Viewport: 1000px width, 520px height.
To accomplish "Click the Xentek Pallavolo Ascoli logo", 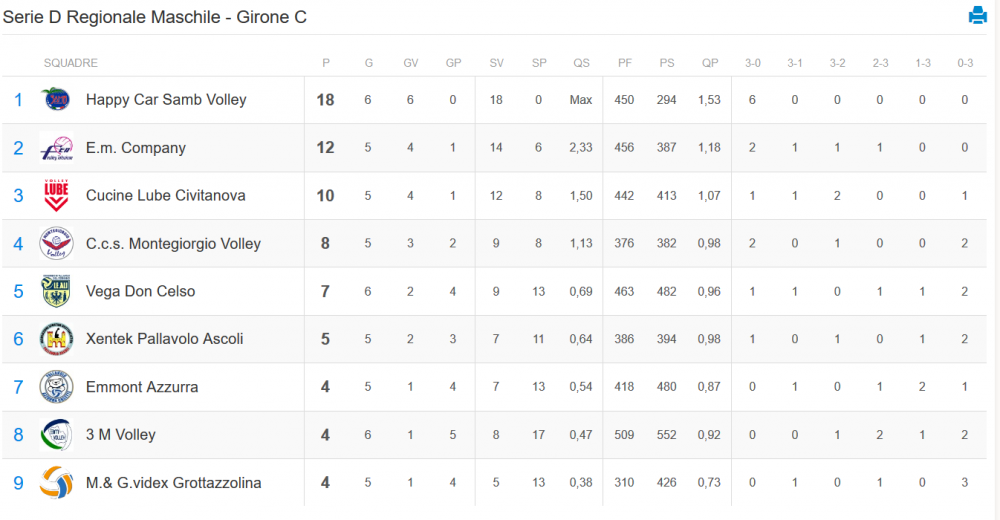I will coord(56,339).
